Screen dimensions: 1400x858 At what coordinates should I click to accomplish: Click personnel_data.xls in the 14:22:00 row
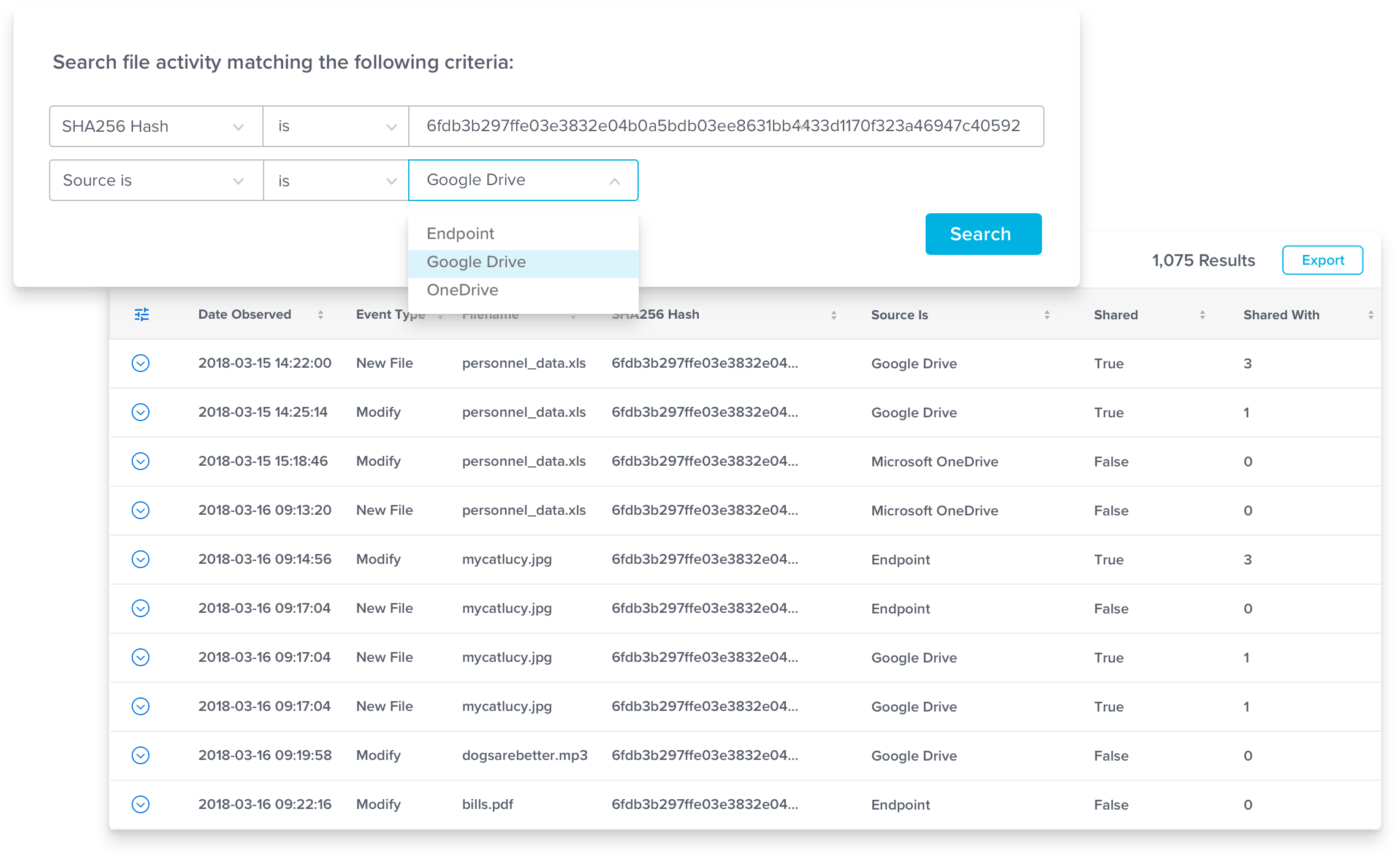tap(523, 363)
